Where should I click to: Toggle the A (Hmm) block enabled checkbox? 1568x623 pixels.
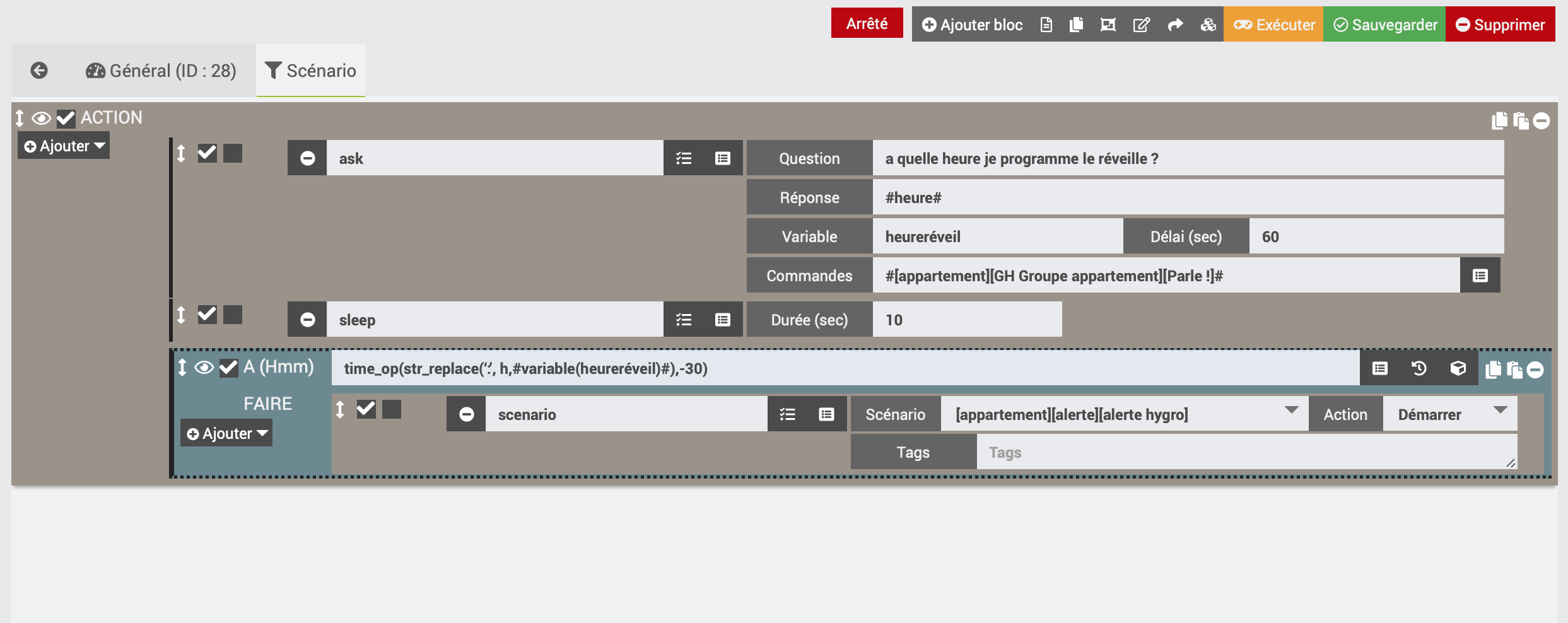click(x=228, y=367)
